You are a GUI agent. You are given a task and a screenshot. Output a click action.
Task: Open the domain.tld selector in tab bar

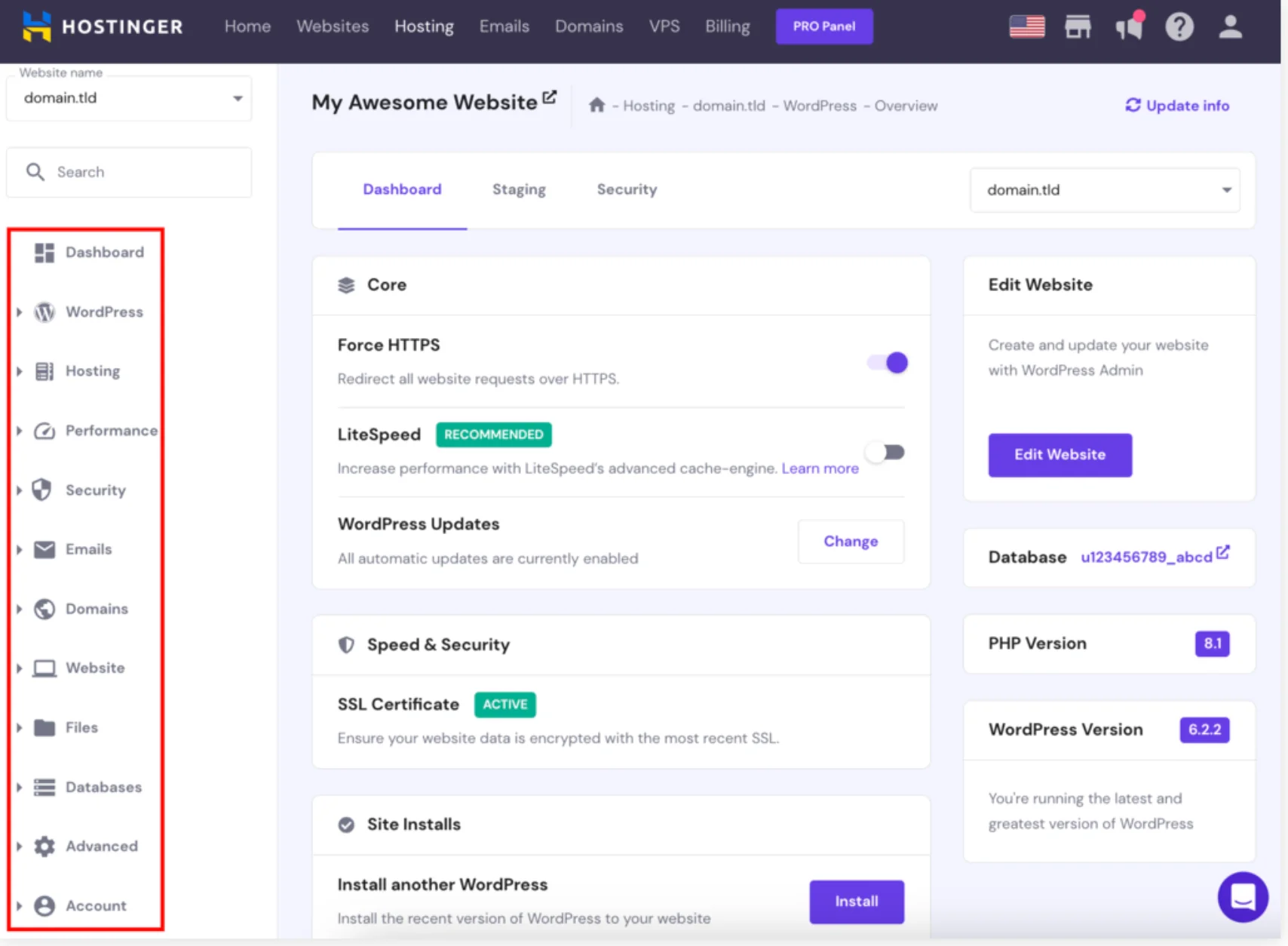tap(1105, 190)
